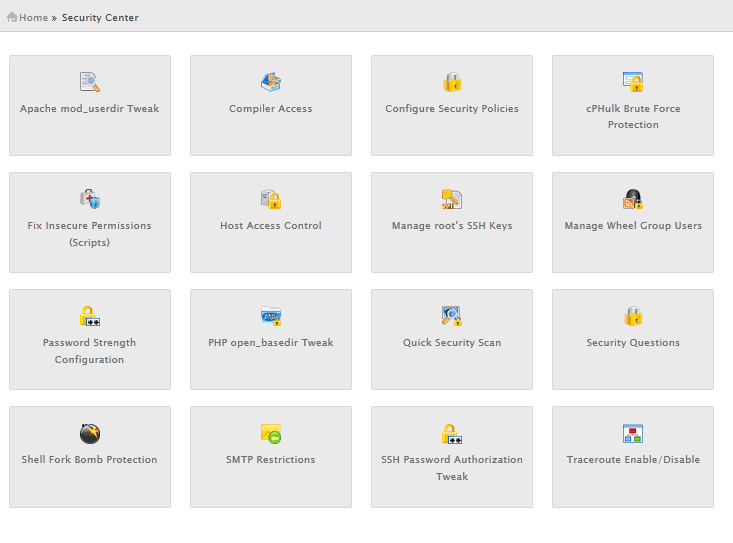The width and height of the screenshot is (733, 543).
Task: Click the Compiler Access icon
Action: click(x=271, y=82)
